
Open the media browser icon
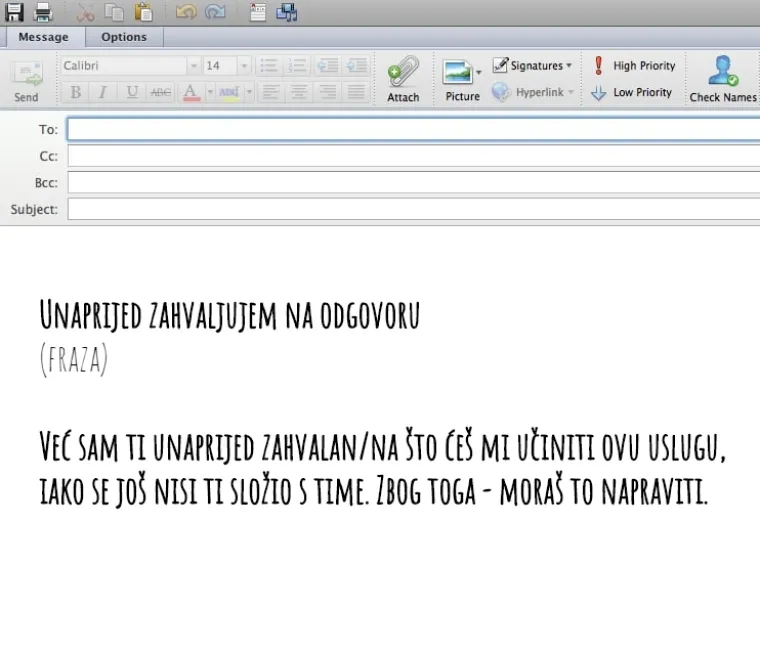coord(287,12)
